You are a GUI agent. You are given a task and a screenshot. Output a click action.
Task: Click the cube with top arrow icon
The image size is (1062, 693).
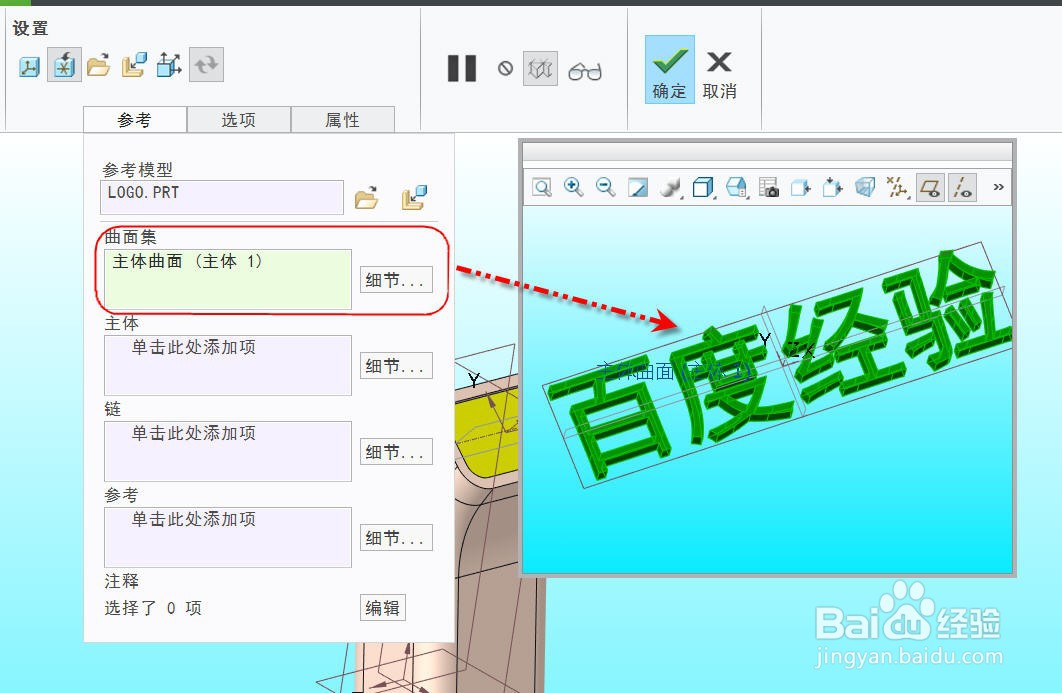pyautogui.click(x=833, y=187)
